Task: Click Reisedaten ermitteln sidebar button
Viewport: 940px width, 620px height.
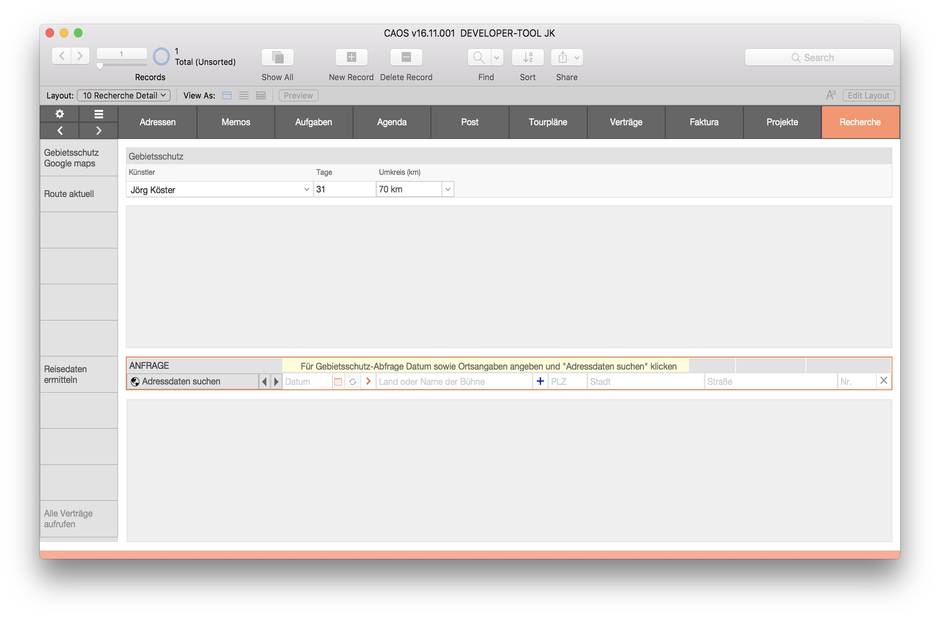Action: pos(79,374)
